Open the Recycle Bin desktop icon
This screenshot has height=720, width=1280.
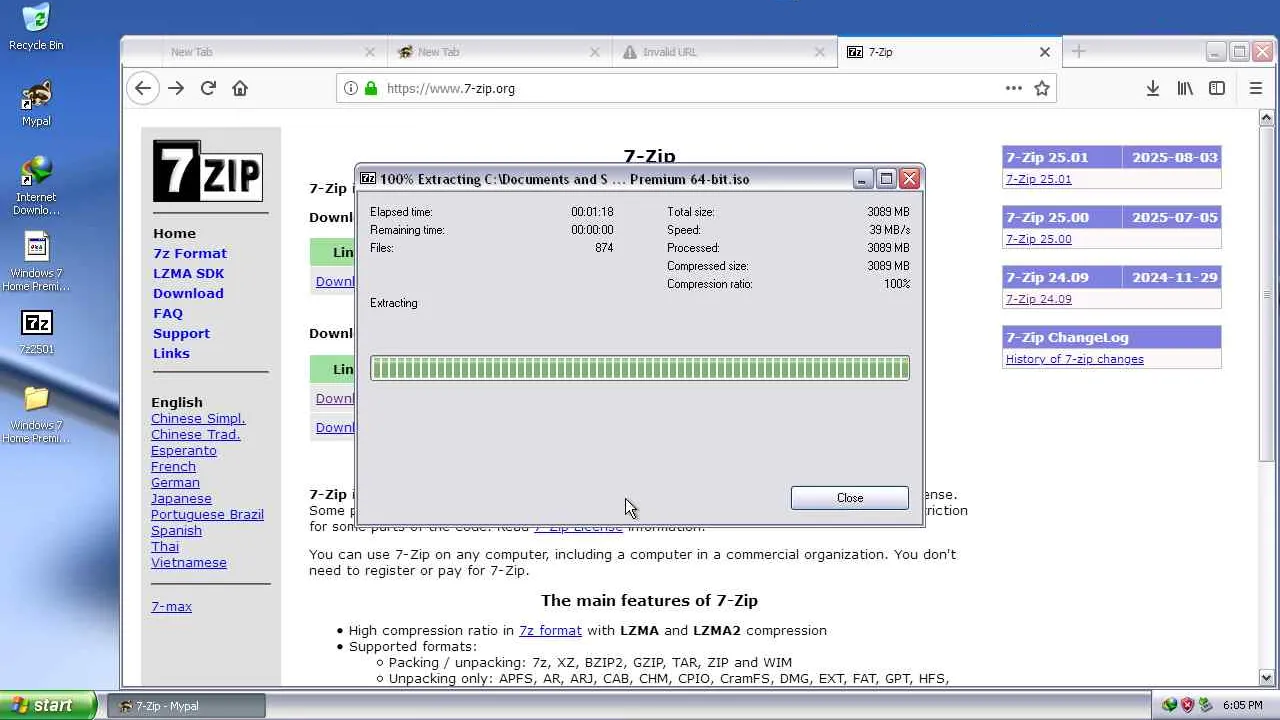pyautogui.click(x=36, y=27)
